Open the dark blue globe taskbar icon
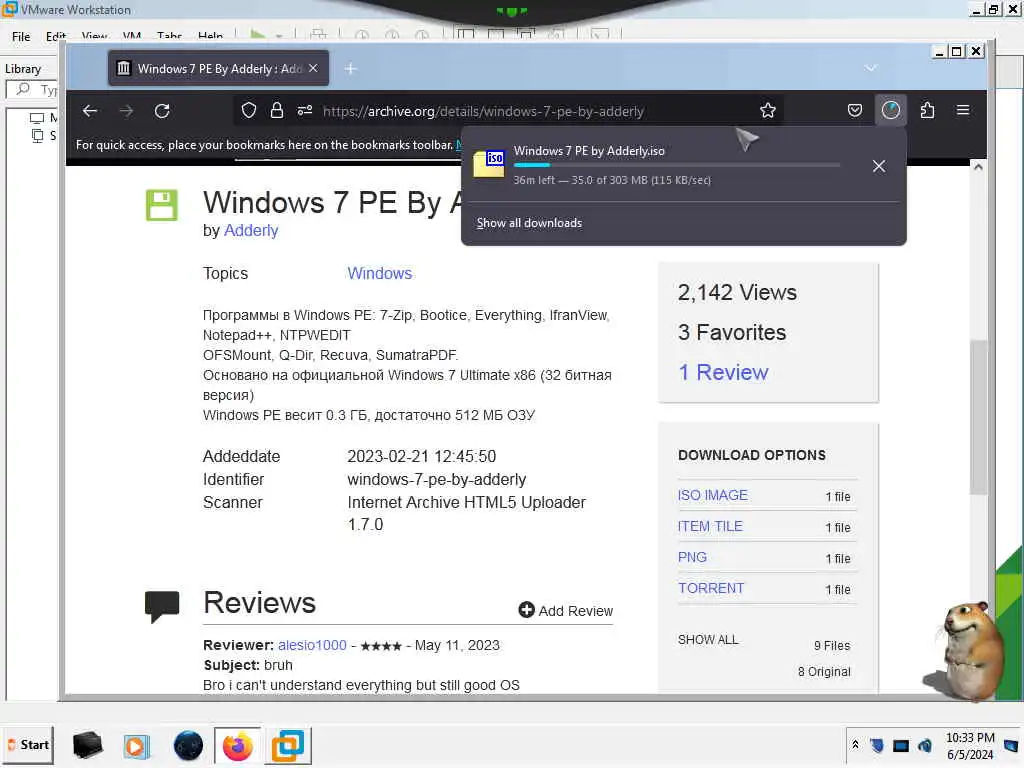1024x768 pixels. pos(188,746)
